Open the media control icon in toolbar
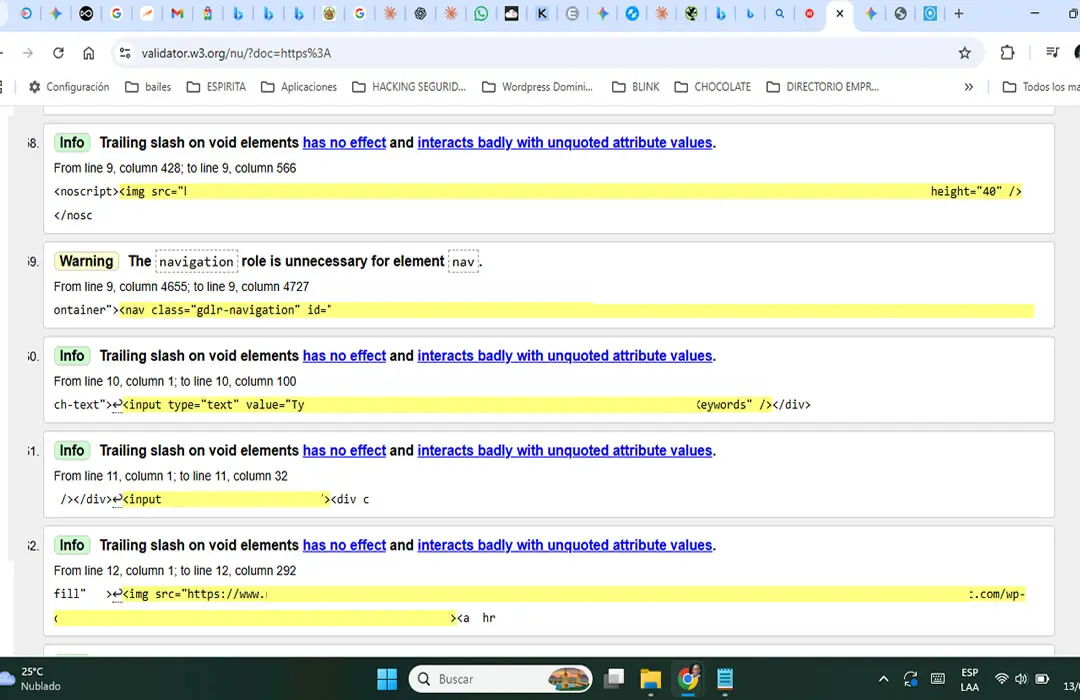The width and height of the screenshot is (1080, 700). (1052, 53)
